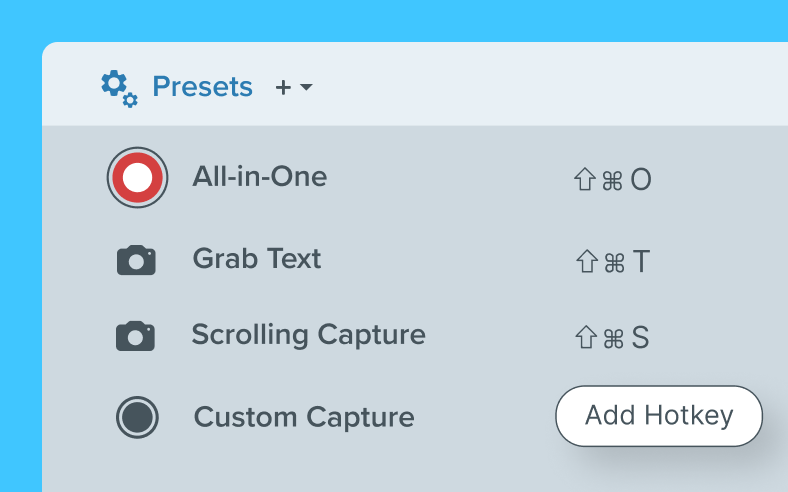The height and width of the screenshot is (492, 788).
Task: Click the All-in-One hotkey shortcut
Action: click(611, 180)
